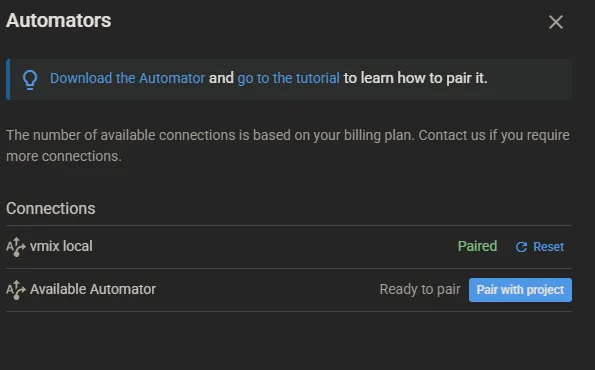Image resolution: width=595 pixels, height=370 pixels.
Task: Select the vmix local connection name
Action: (x=61, y=246)
